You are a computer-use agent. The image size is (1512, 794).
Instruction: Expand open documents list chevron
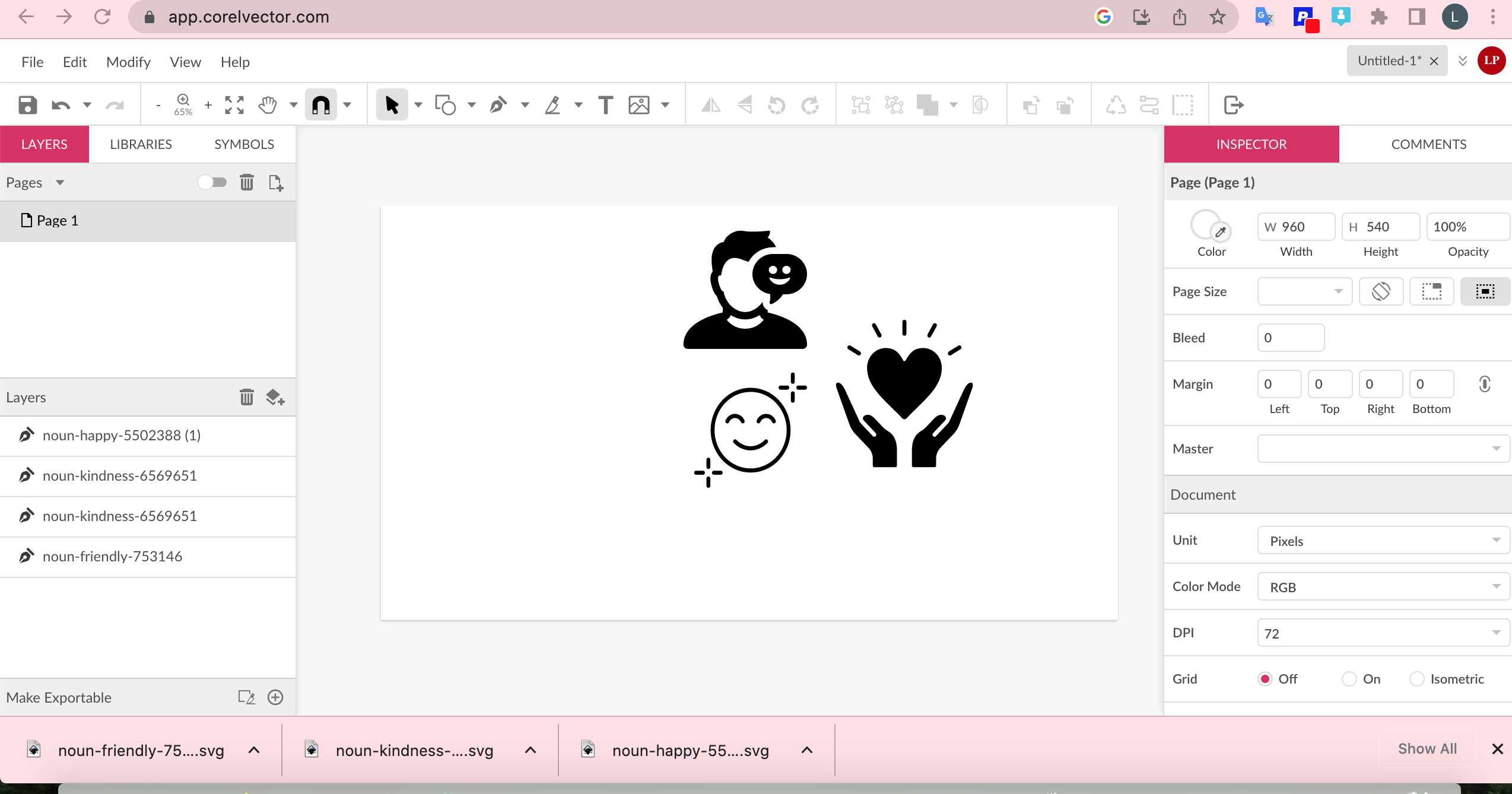(x=1463, y=61)
